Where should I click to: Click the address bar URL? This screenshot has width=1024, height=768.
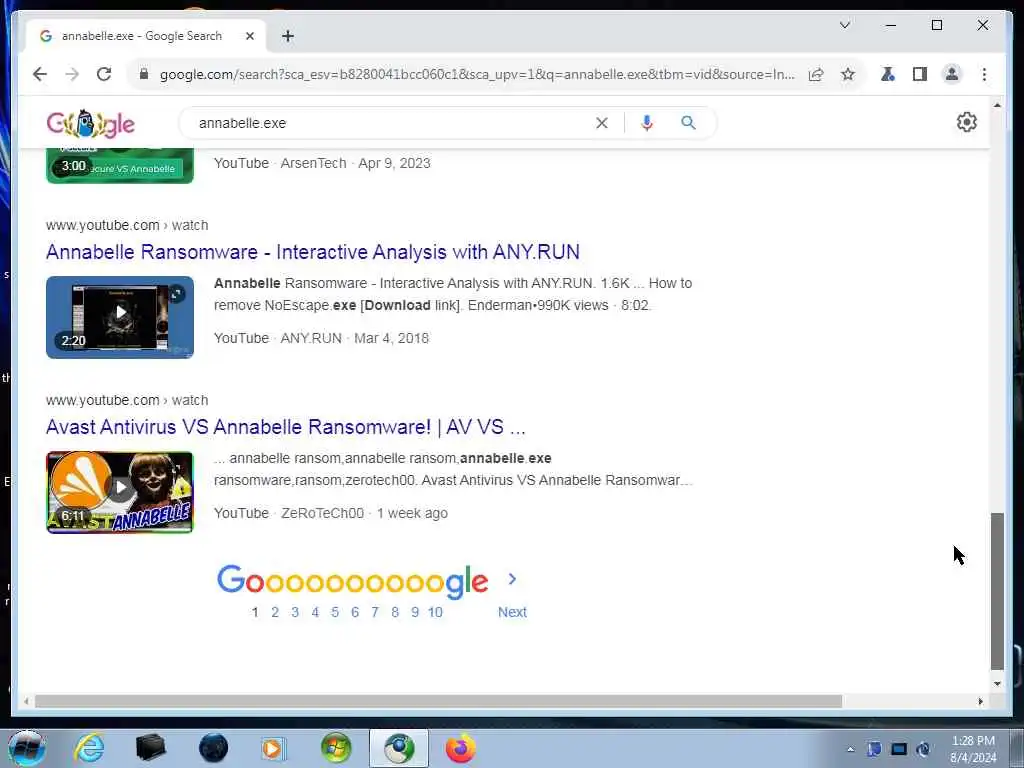click(x=477, y=74)
